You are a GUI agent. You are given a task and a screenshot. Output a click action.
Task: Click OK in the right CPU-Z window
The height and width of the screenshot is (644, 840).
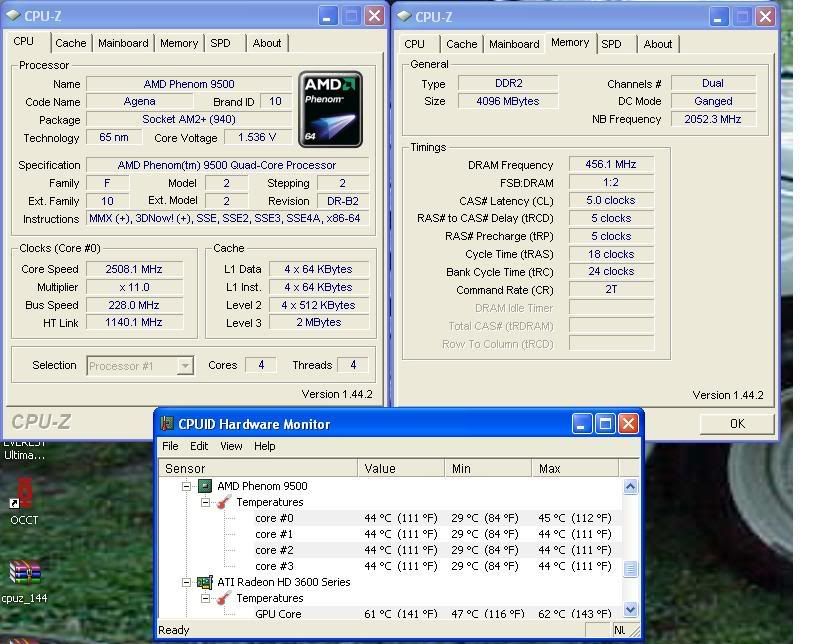pos(737,424)
